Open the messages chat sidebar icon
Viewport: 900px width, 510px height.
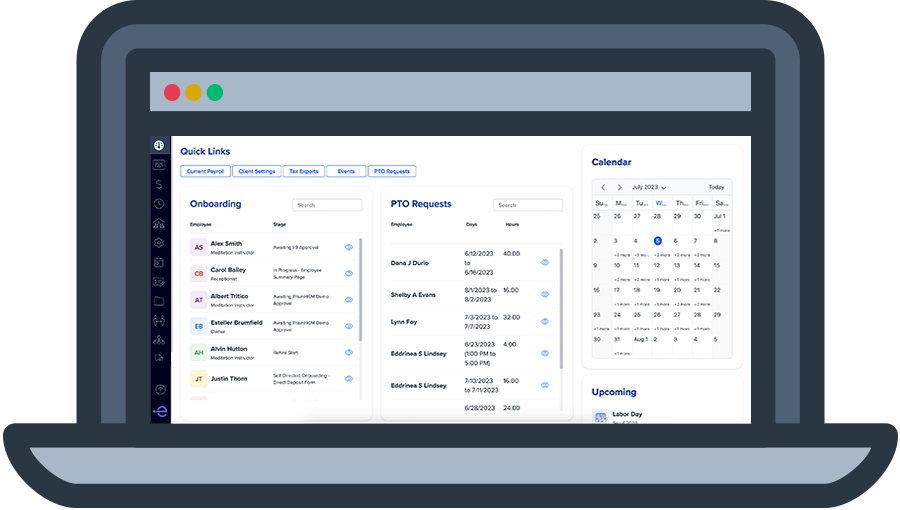pos(159,282)
